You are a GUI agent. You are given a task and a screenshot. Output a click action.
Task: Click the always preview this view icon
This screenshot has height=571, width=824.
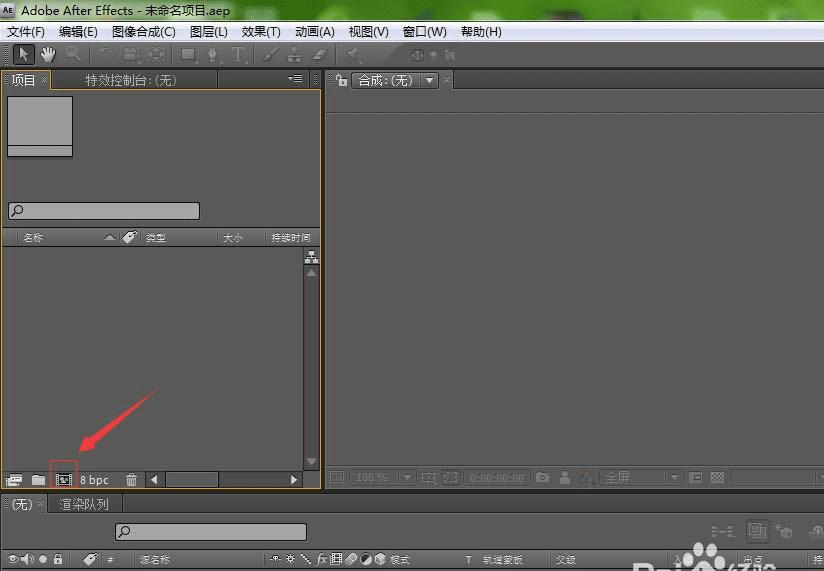tap(337, 477)
